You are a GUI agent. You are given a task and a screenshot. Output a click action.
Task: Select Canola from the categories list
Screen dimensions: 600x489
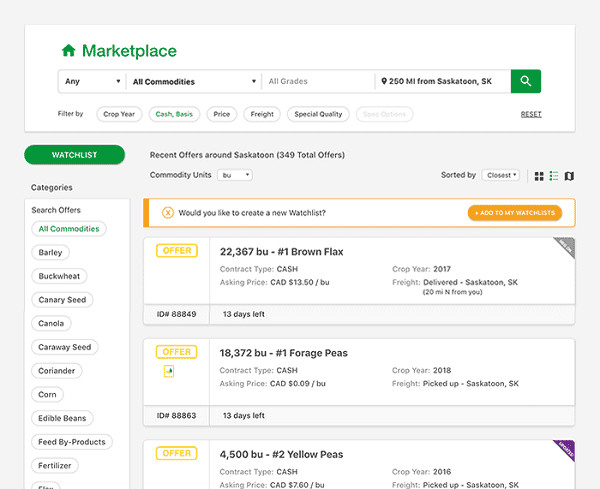[x=51, y=323]
